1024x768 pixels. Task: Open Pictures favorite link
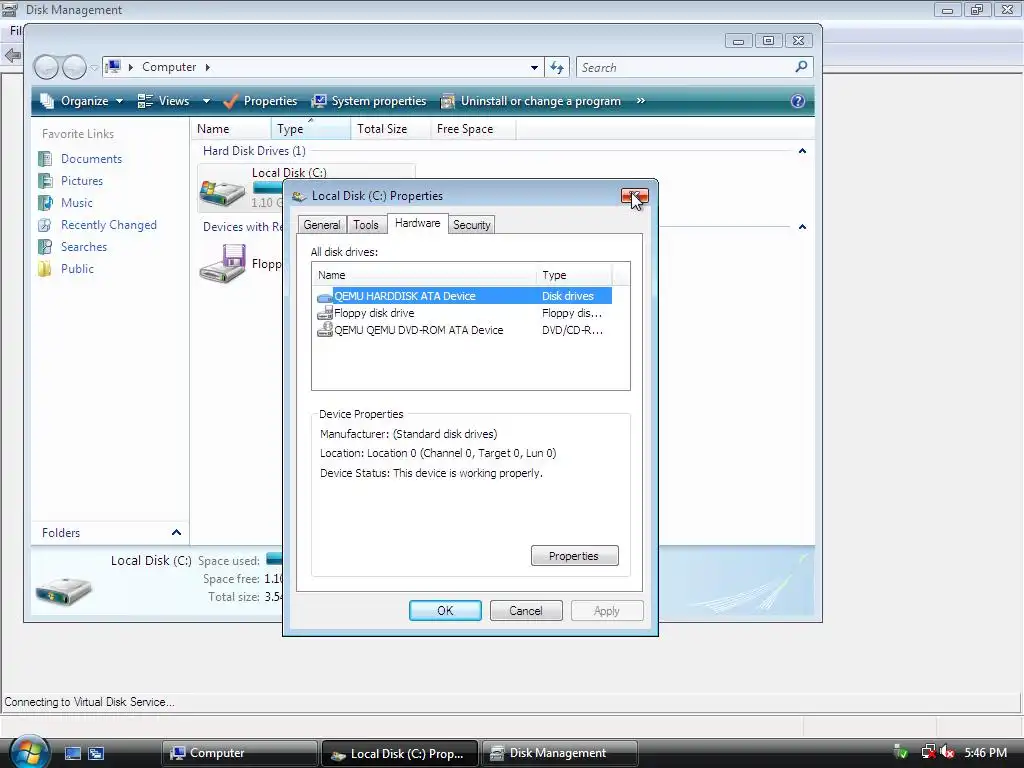point(82,181)
